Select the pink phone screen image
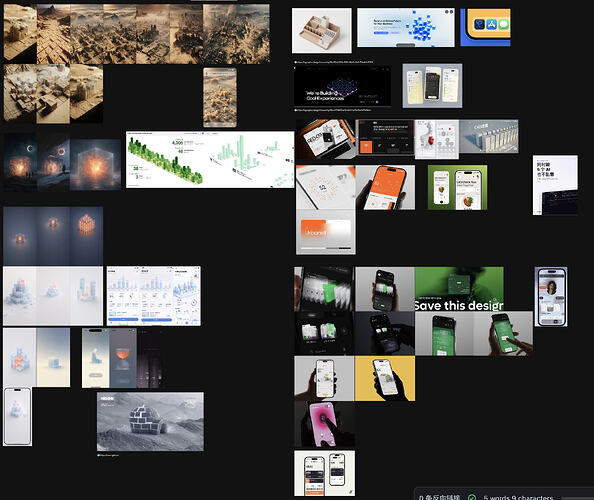594x500 pixels. (x=325, y=424)
